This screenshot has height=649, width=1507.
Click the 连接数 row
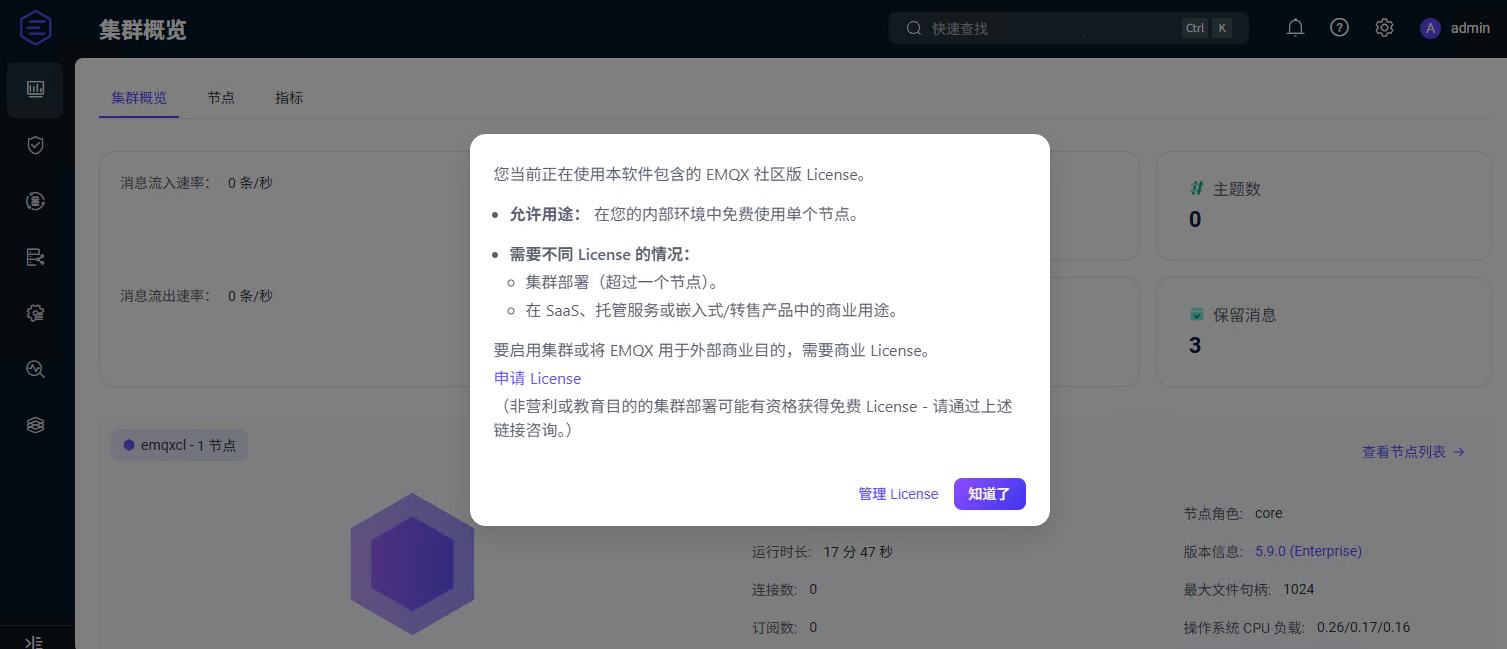tap(785, 589)
